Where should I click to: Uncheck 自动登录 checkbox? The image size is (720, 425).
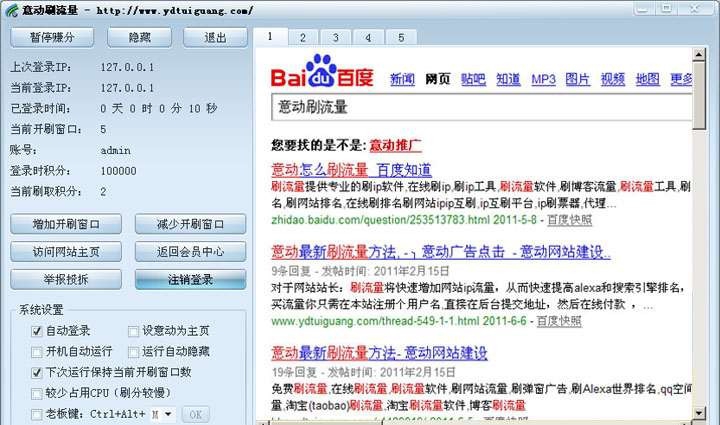pos(37,331)
